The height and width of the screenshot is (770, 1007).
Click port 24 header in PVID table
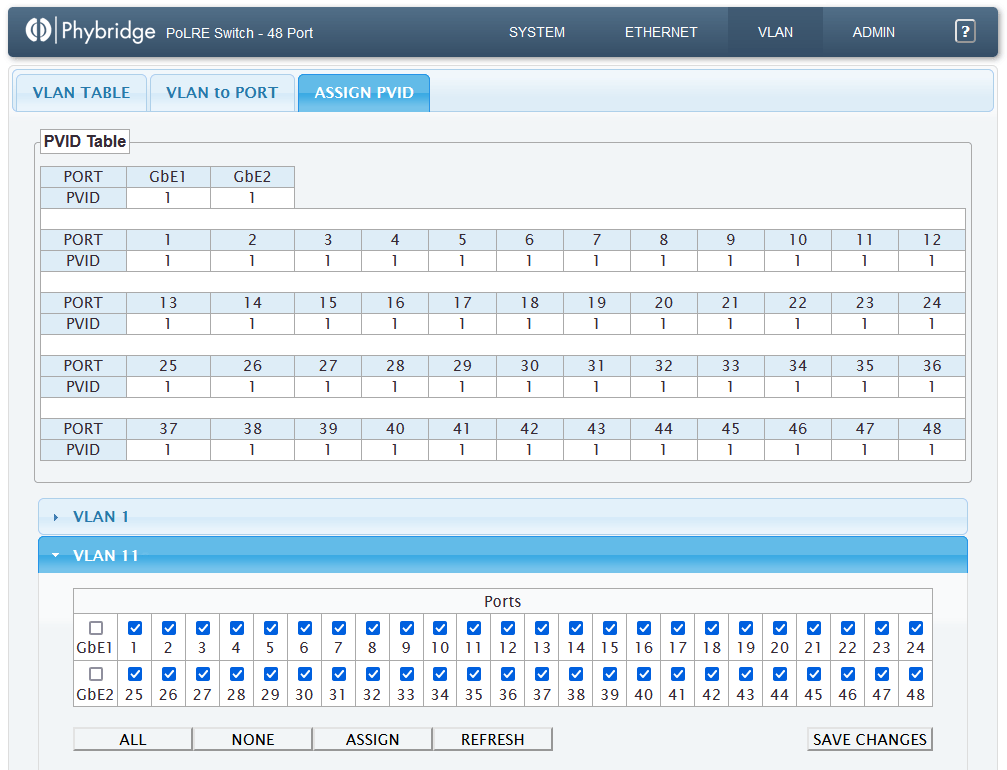coord(932,302)
